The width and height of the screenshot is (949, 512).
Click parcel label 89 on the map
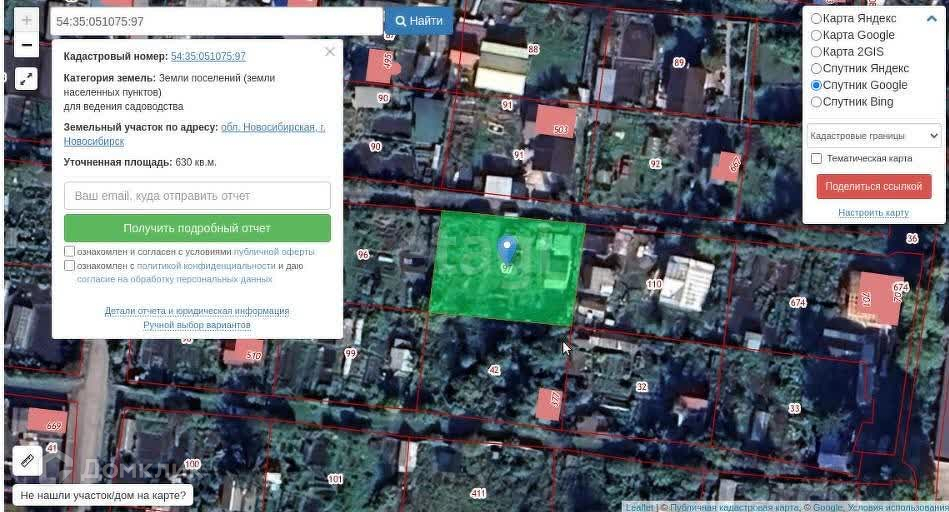tap(679, 62)
